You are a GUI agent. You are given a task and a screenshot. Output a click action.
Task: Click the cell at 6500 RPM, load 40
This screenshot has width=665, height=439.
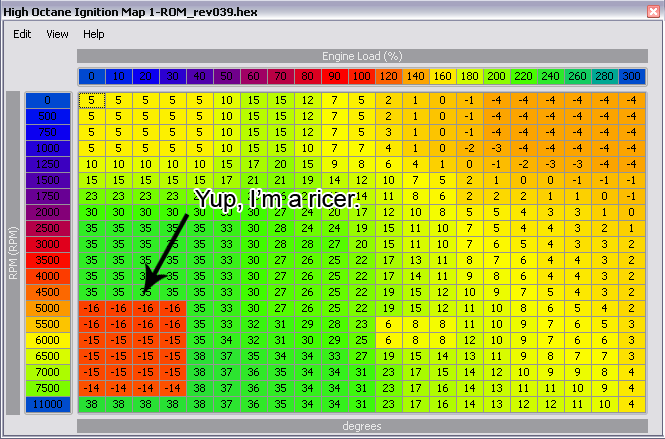[x=199, y=356]
